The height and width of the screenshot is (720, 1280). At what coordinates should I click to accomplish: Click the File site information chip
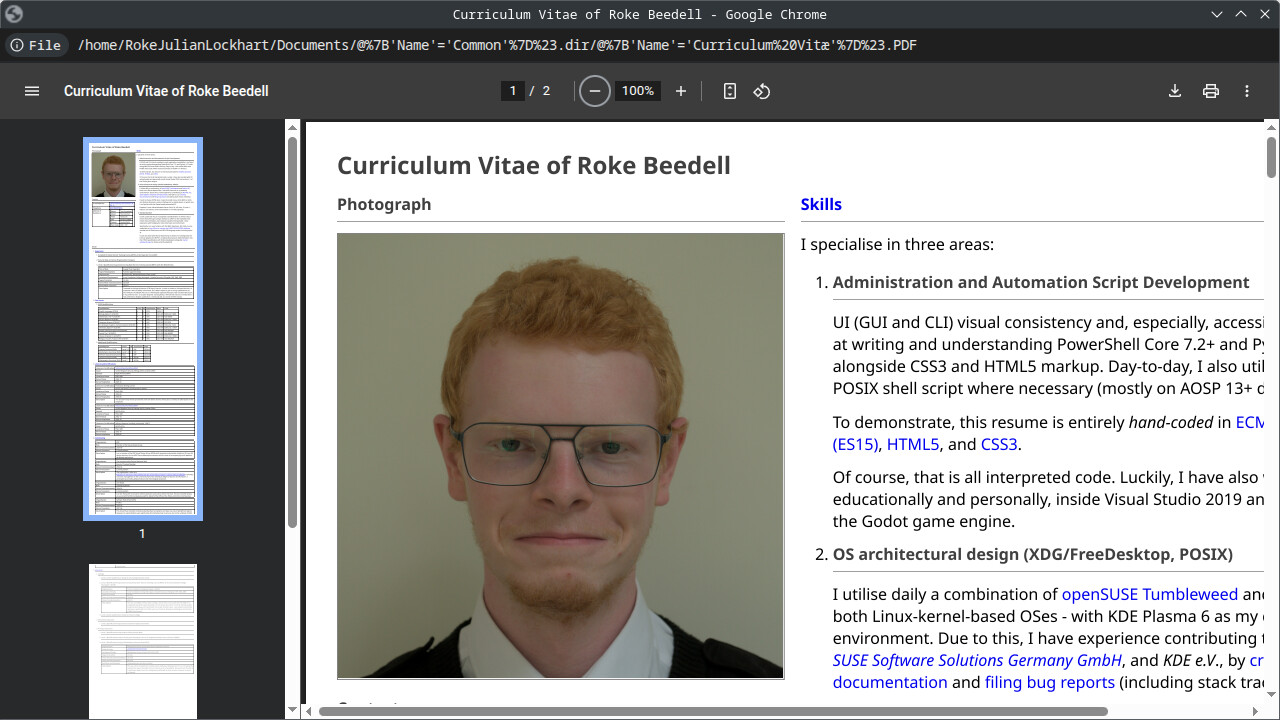click(x=37, y=45)
